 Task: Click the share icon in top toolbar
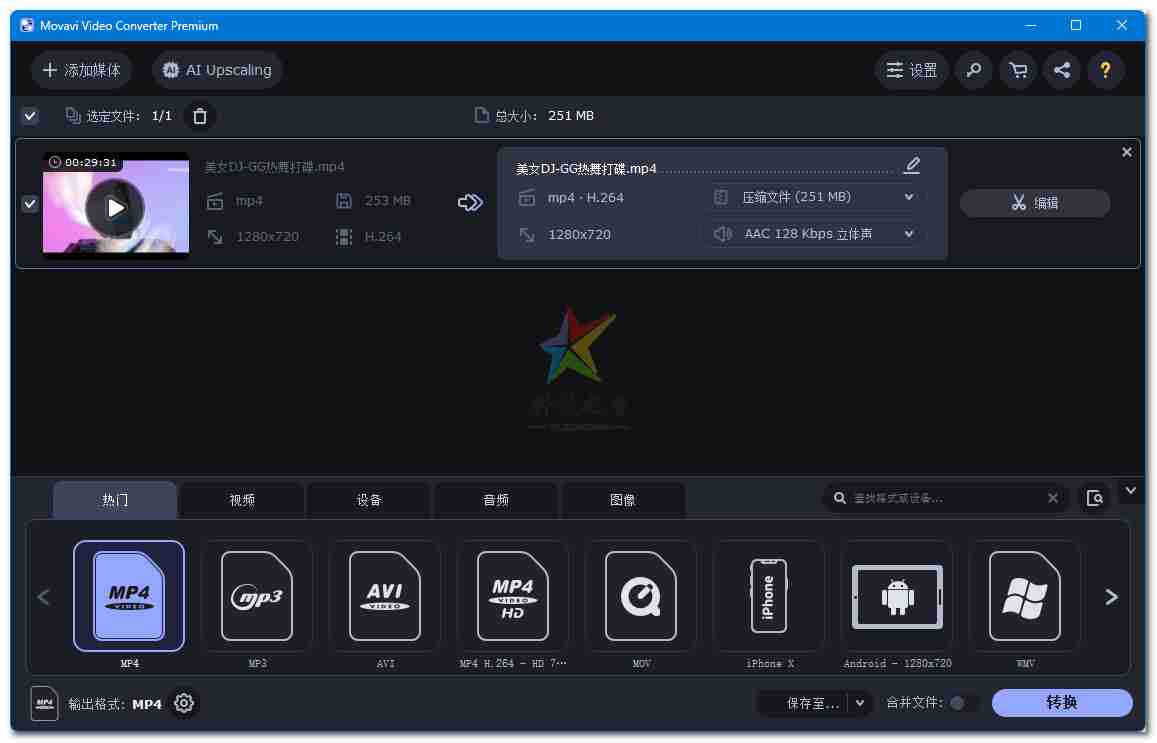click(1062, 70)
